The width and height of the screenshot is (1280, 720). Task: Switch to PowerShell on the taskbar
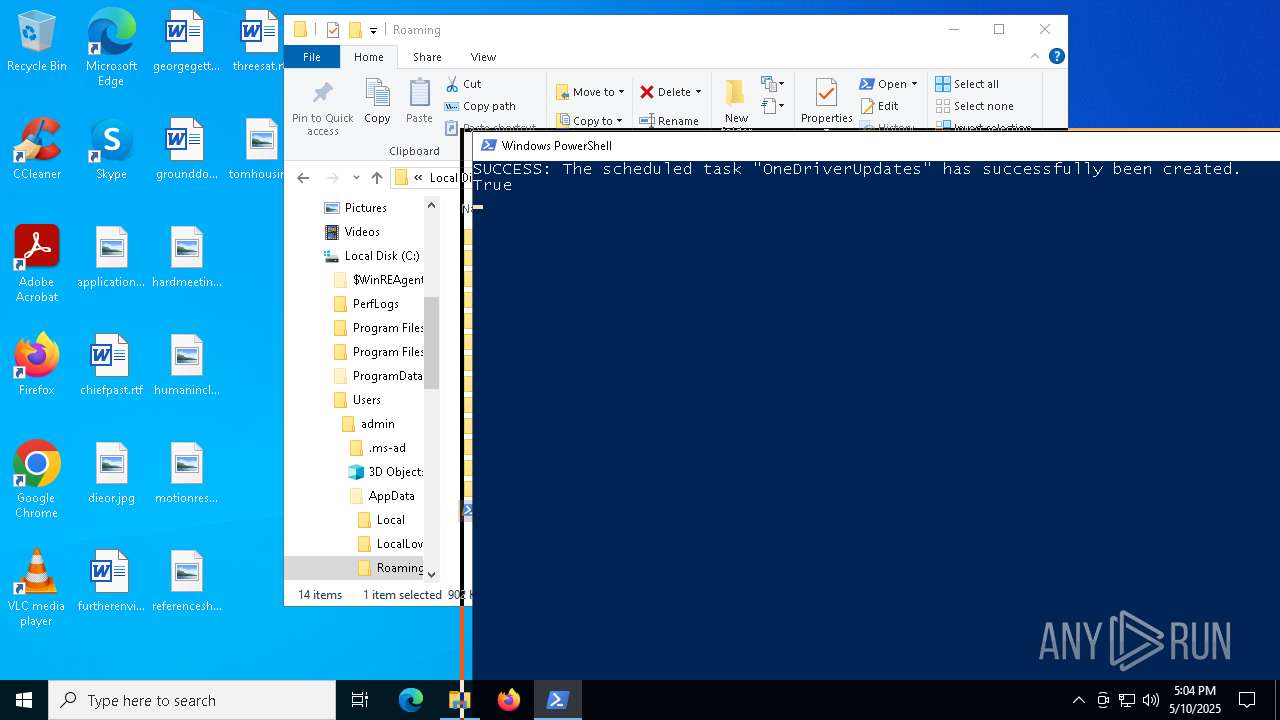click(x=557, y=700)
